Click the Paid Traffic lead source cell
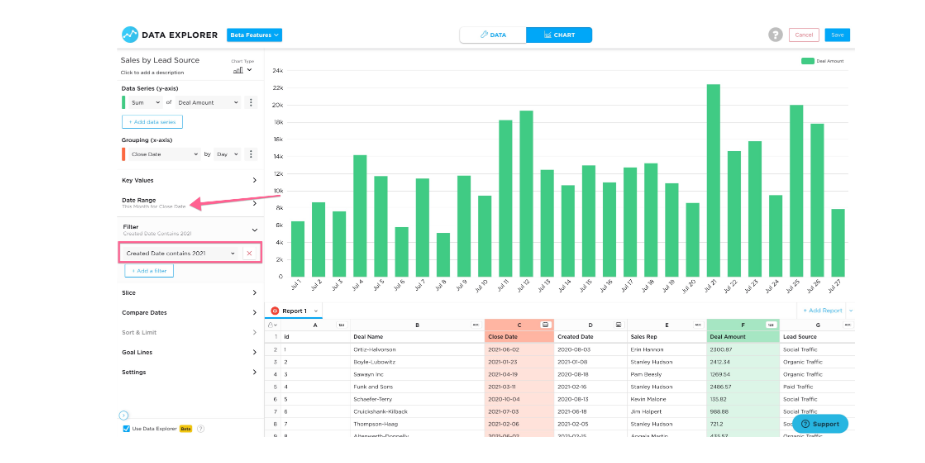925x463 pixels. (817, 387)
